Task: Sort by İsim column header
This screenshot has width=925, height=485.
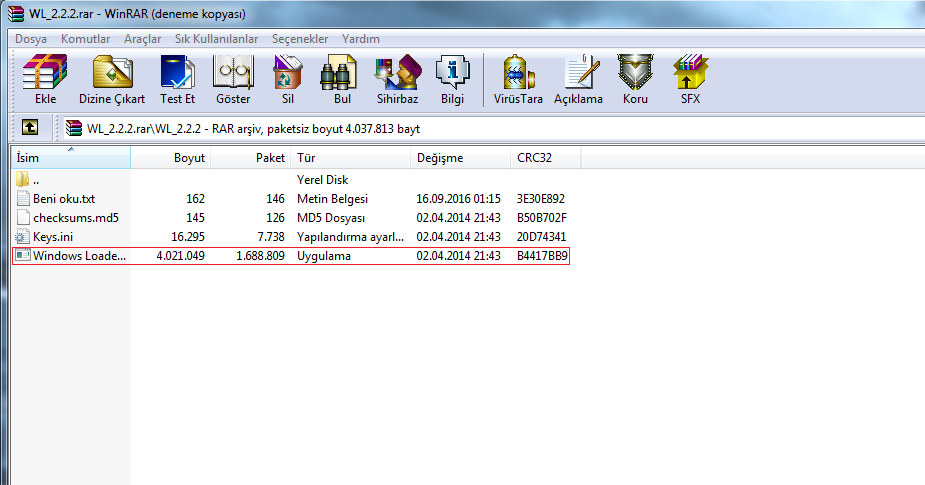Action: tap(71, 158)
